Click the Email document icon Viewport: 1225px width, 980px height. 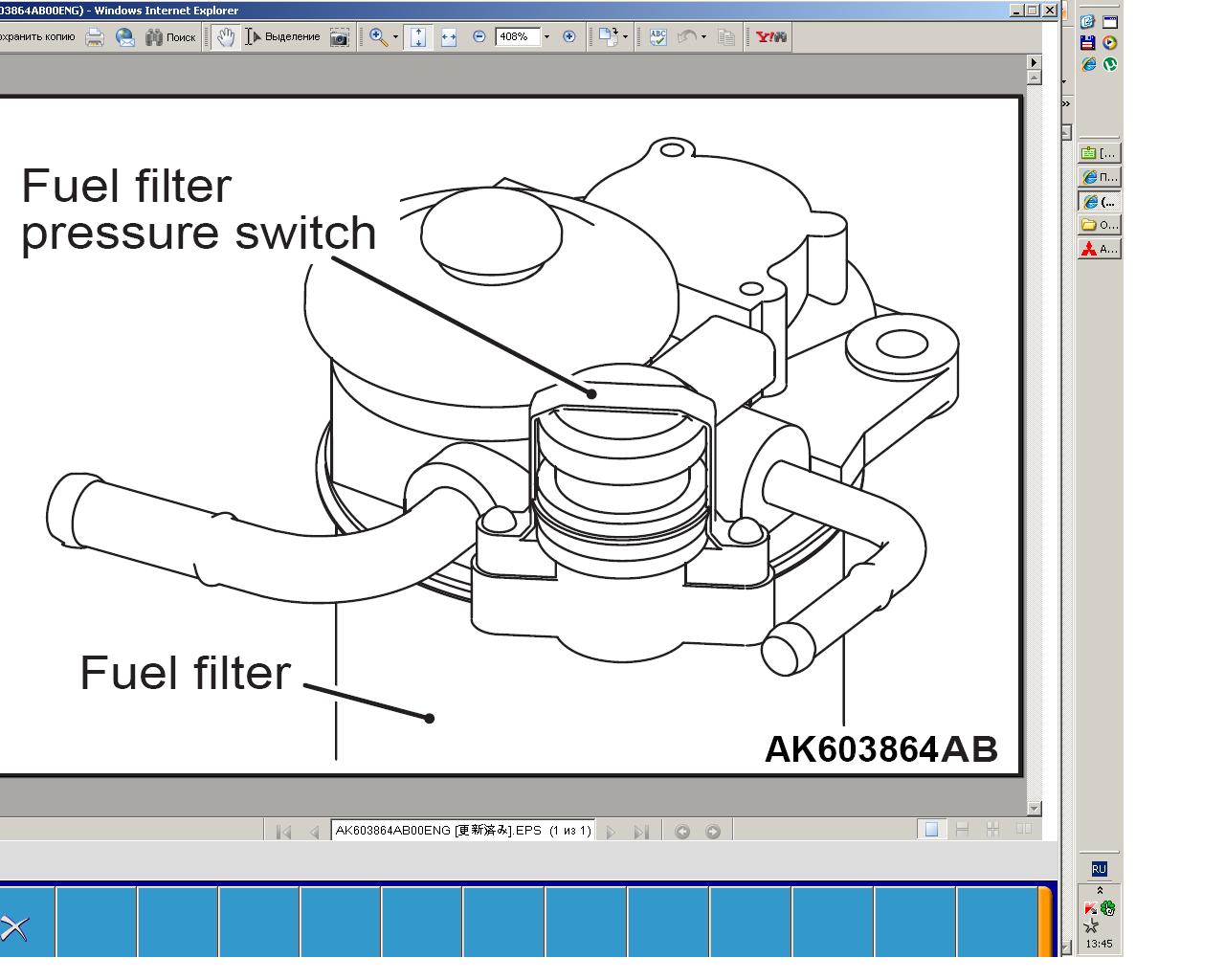click(x=125, y=37)
